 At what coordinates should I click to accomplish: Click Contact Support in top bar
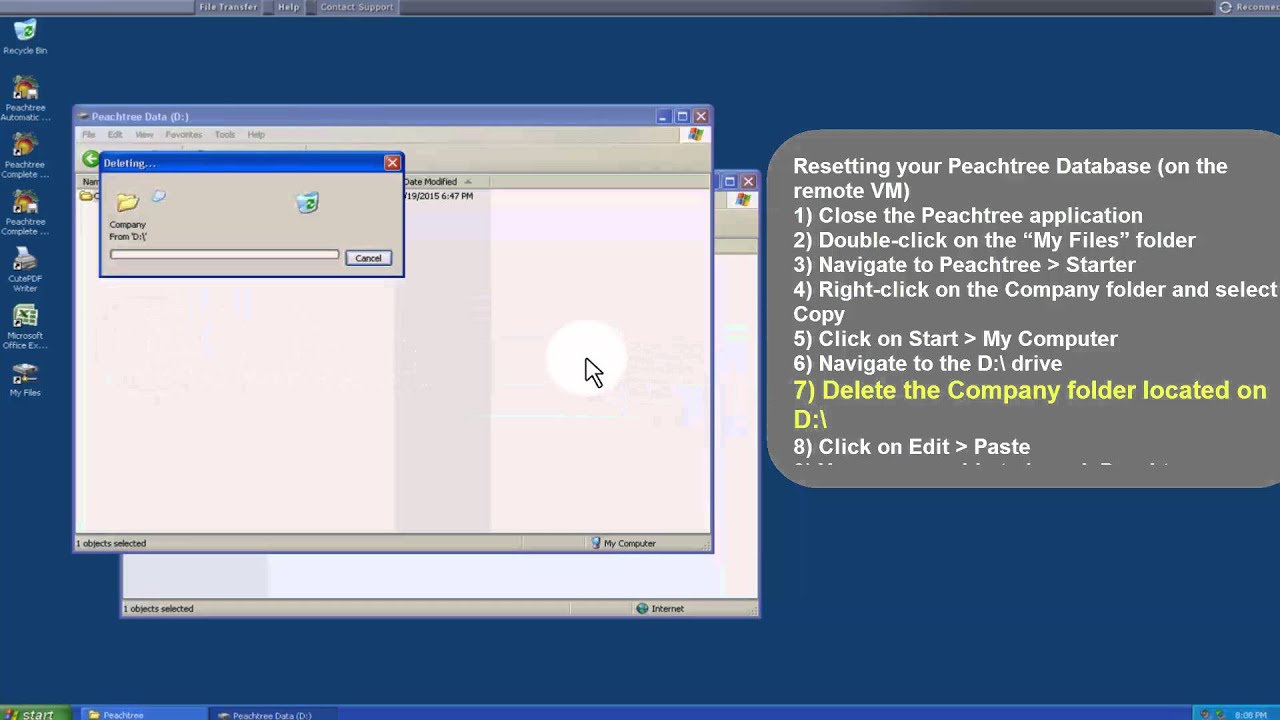[356, 7]
